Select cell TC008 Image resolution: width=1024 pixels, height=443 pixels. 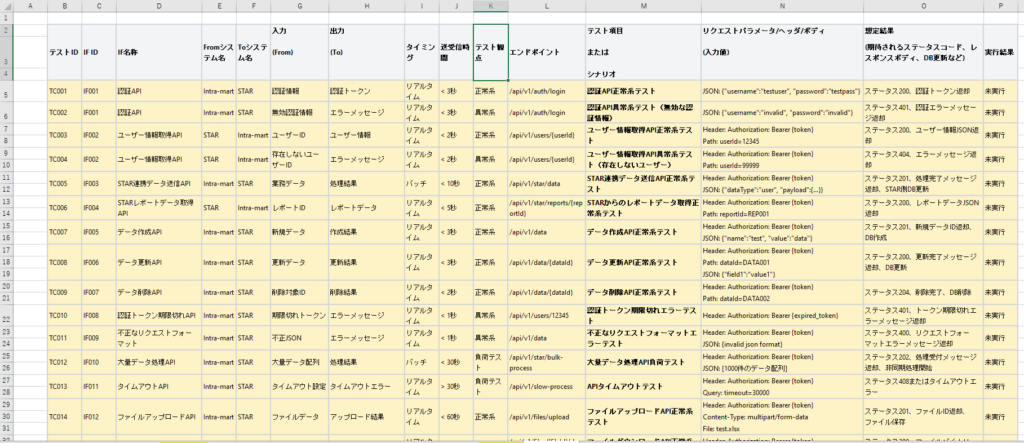(65, 262)
